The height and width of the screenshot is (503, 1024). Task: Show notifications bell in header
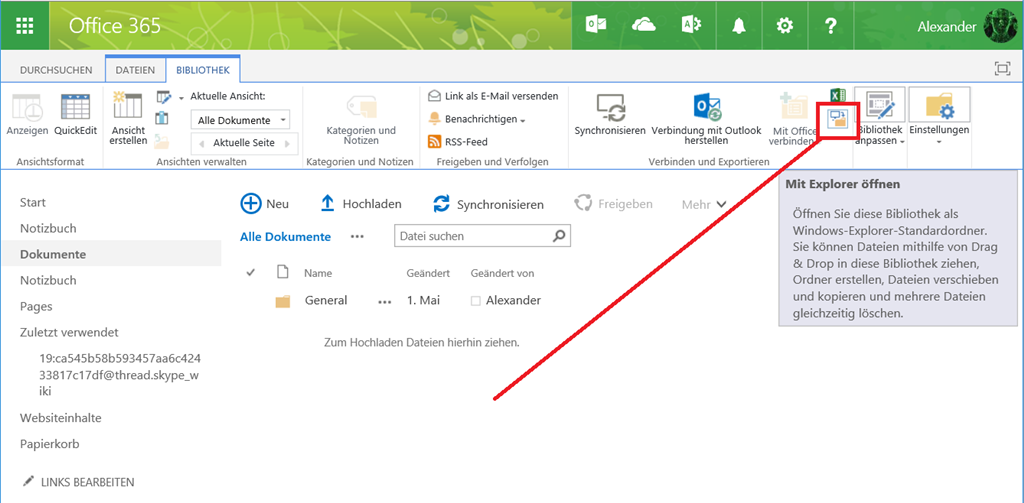tap(739, 25)
